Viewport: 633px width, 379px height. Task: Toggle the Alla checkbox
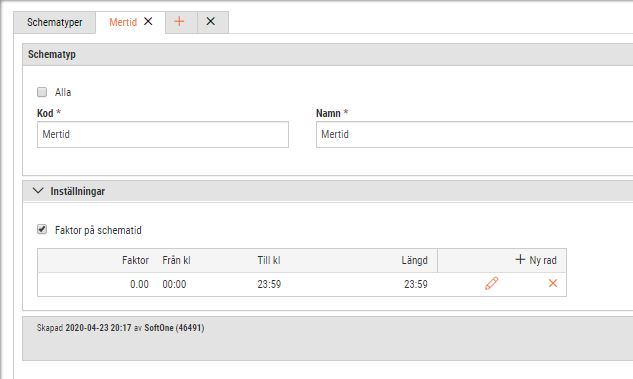42,92
